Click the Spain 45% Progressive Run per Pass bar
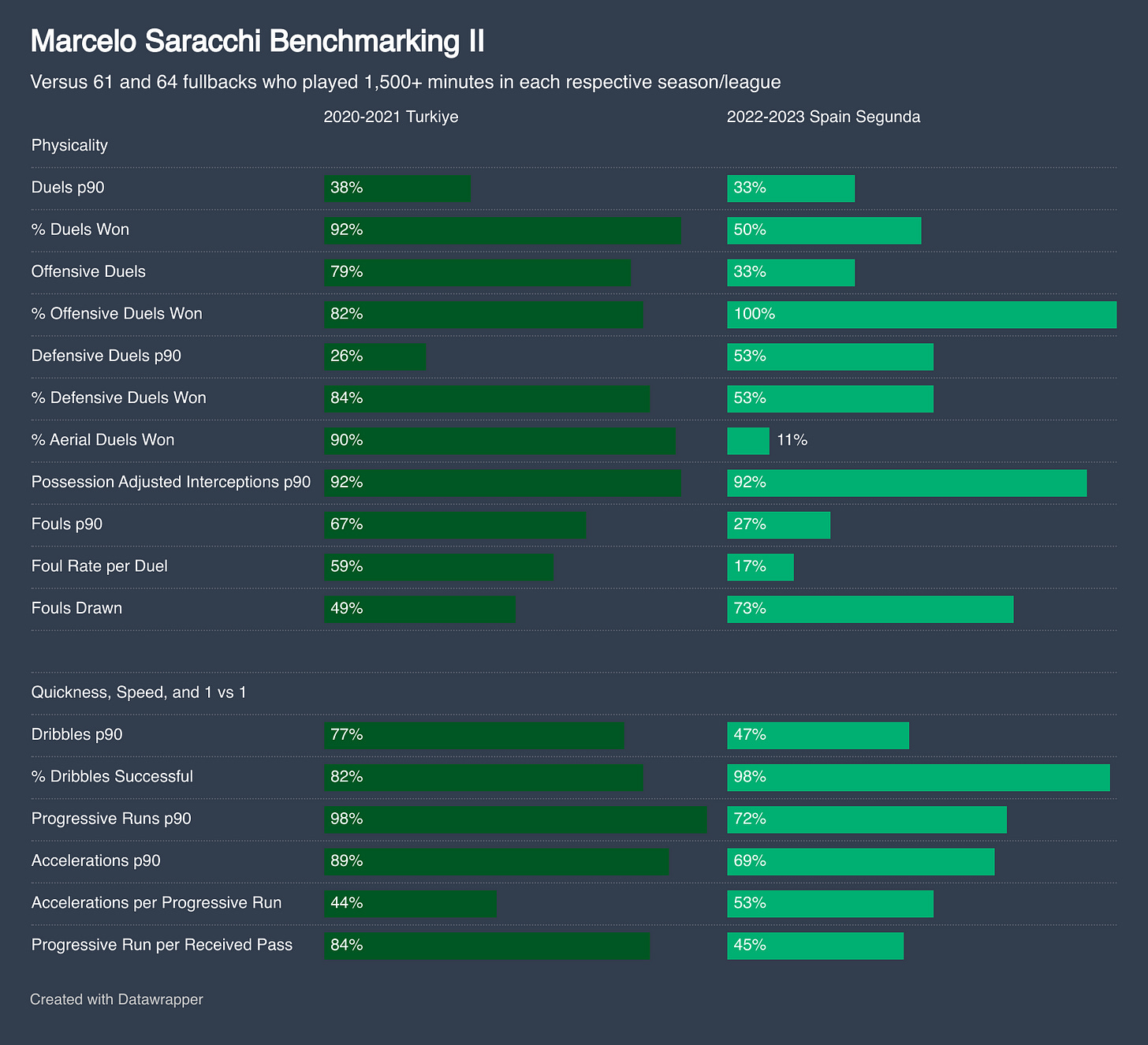 [815, 945]
